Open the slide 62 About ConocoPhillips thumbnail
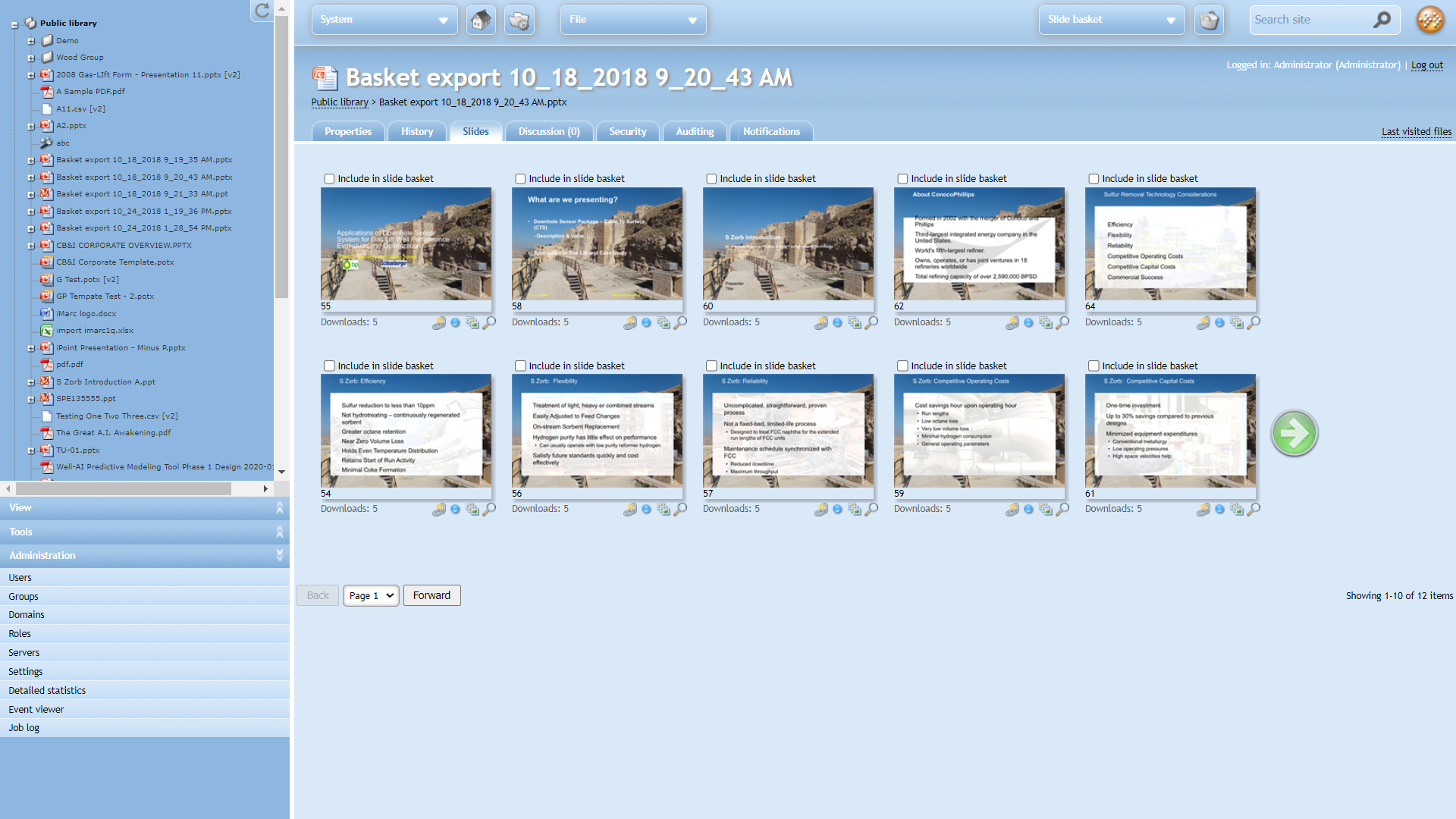Viewport: 1456px width, 819px height. [979, 244]
